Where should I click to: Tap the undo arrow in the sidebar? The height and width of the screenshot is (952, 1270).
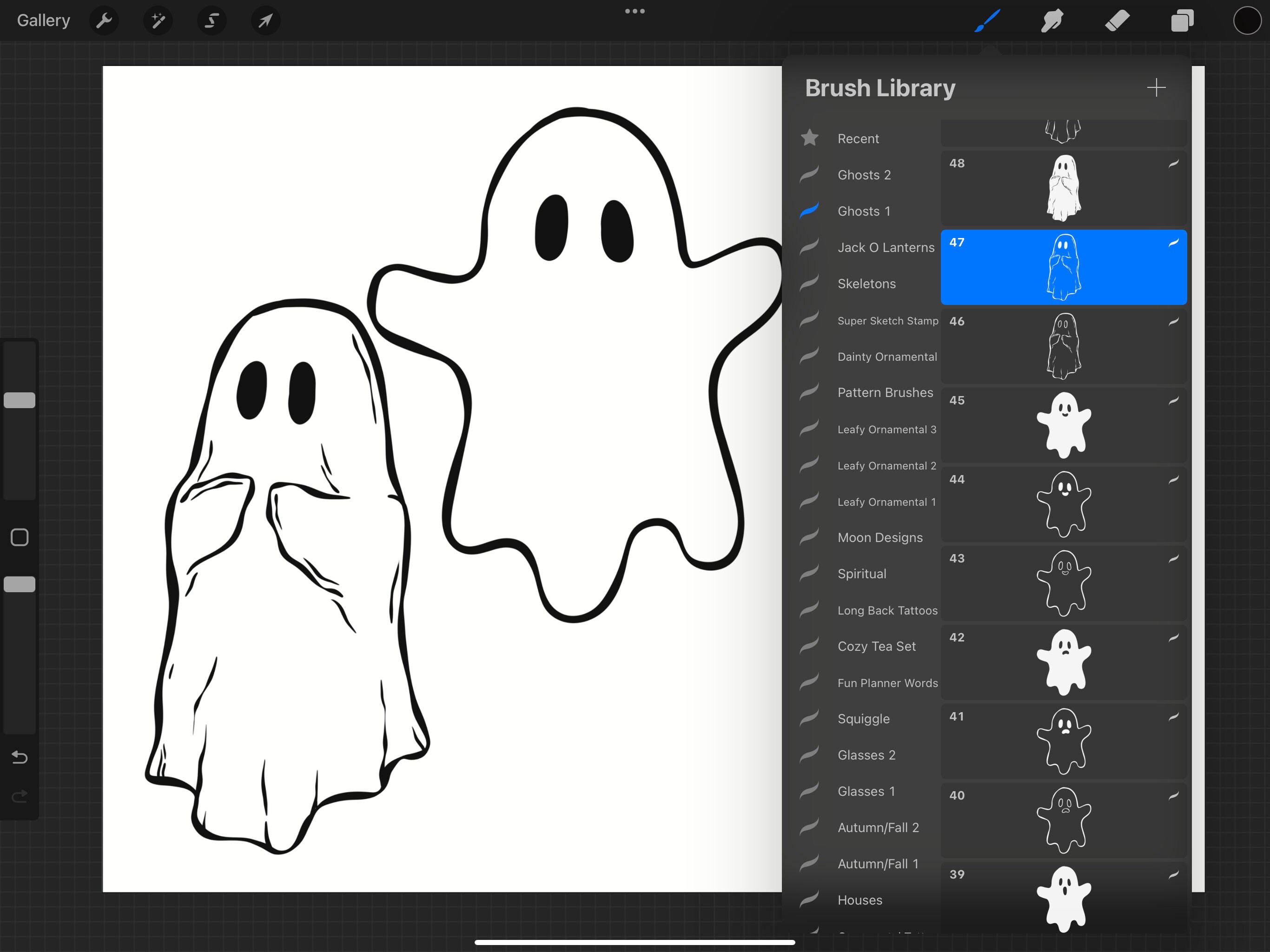(20, 758)
